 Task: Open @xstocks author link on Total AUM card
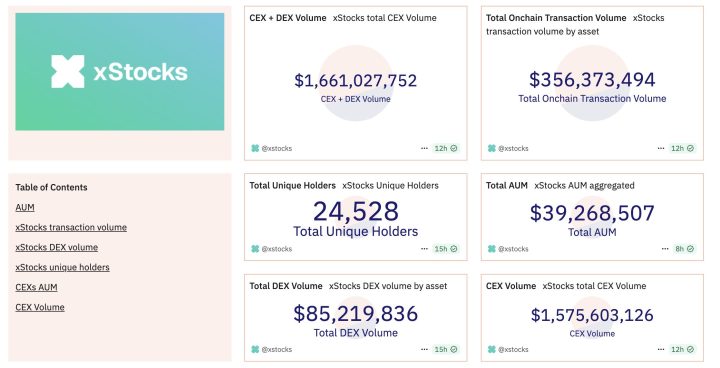coord(513,249)
